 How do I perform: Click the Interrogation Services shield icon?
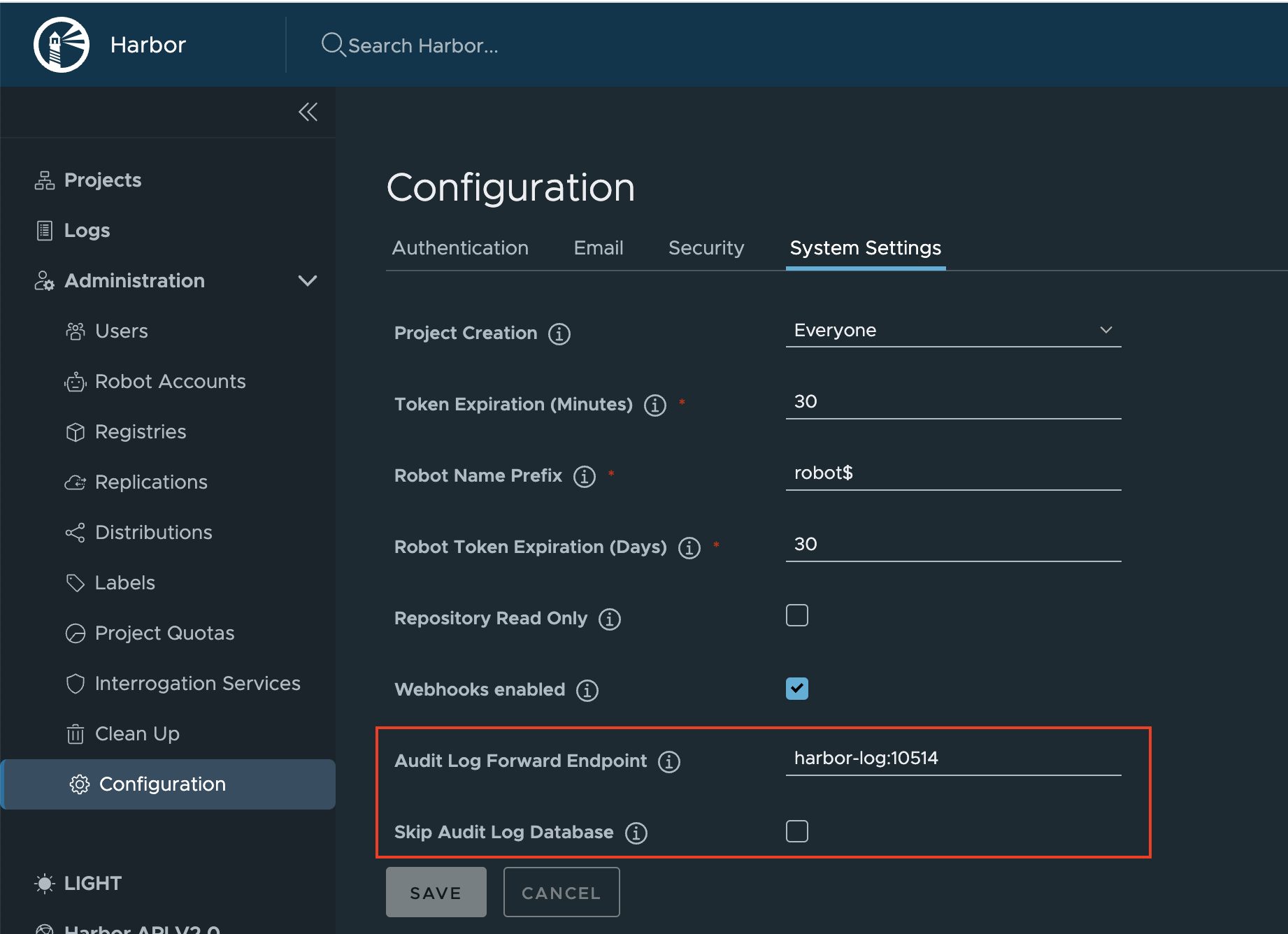click(x=75, y=683)
